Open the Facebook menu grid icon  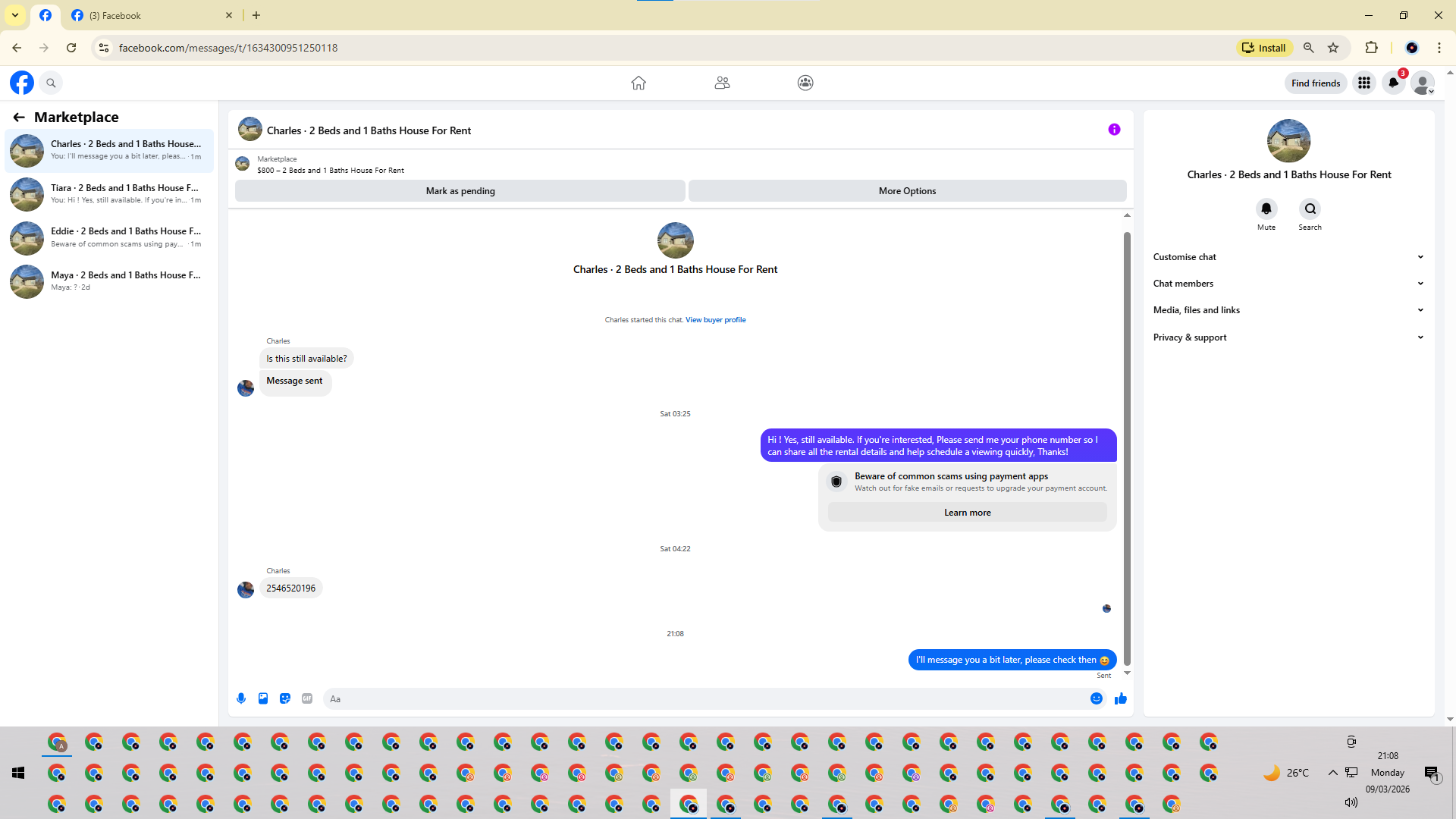tap(1364, 83)
